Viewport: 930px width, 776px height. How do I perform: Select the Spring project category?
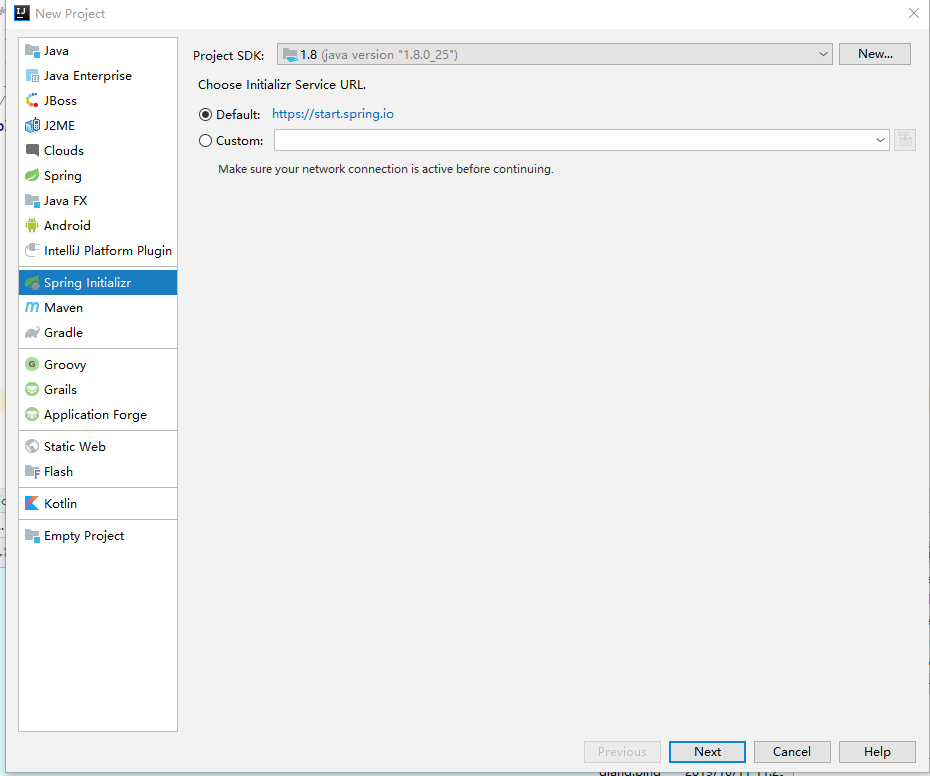tap(60, 175)
